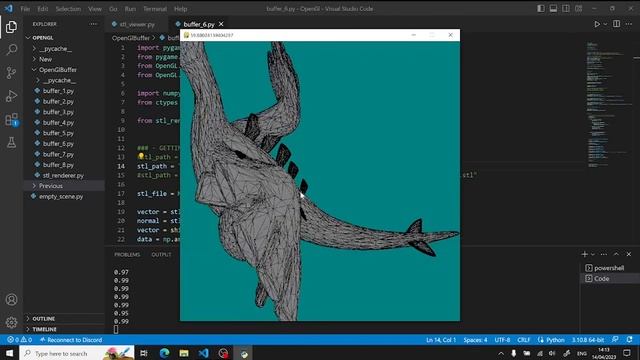640x360 pixels.
Task: Open buffer_1.py file
Action: click(x=58, y=91)
